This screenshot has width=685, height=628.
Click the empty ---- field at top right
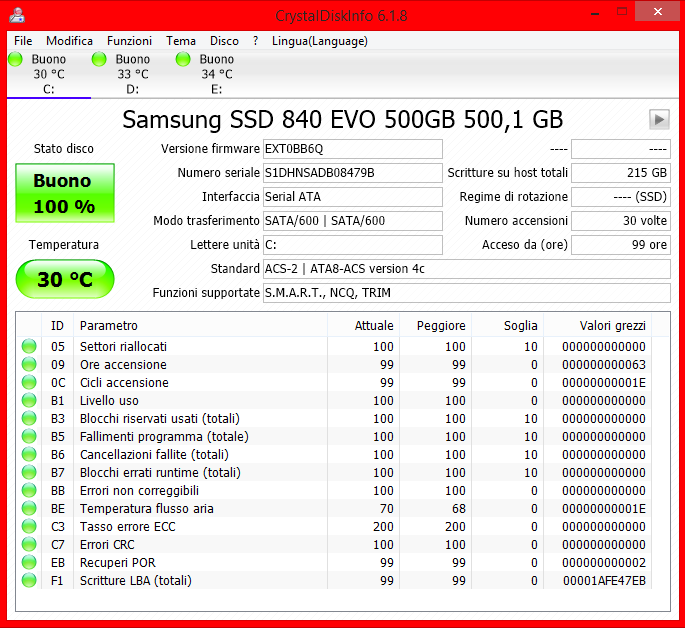point(621,149)
